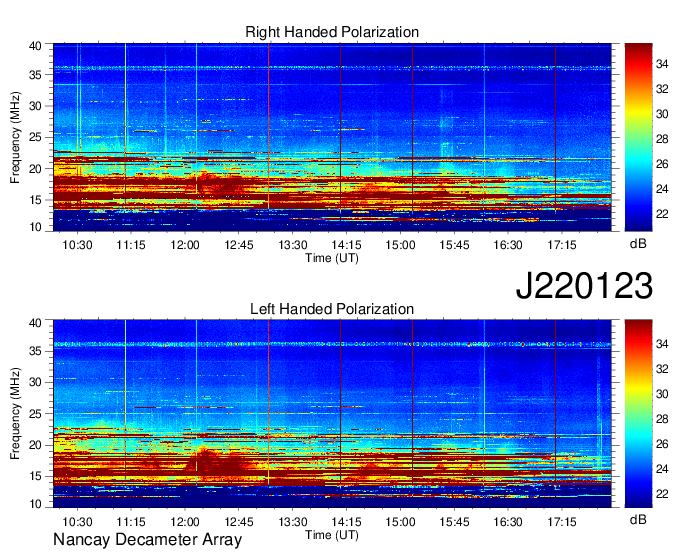Click the 12:45 time tick of Right Handed plot
Screen dimensions: 680x552
click(x=239, y=245)
